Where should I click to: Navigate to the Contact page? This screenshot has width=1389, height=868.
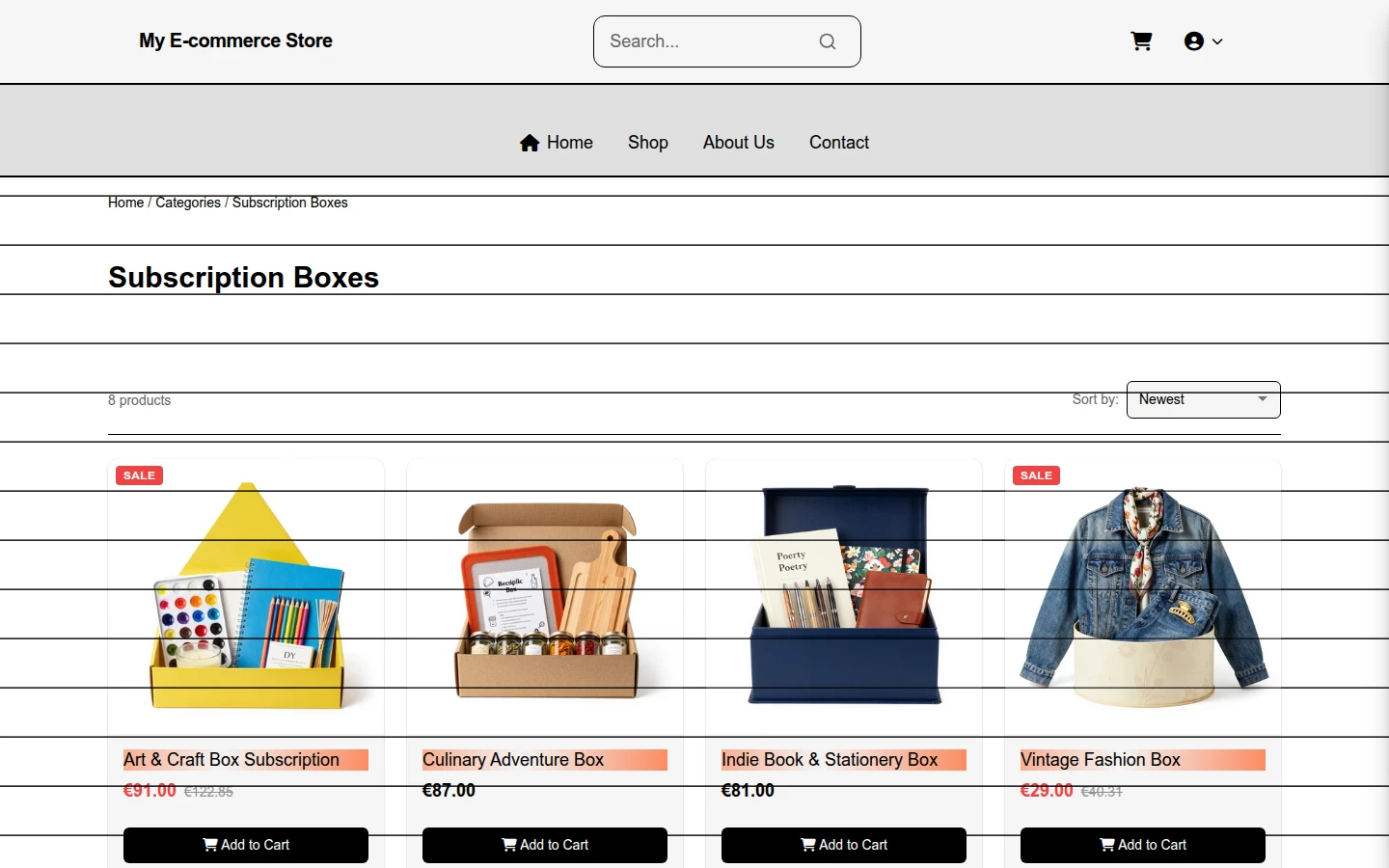tap(839, 143)
